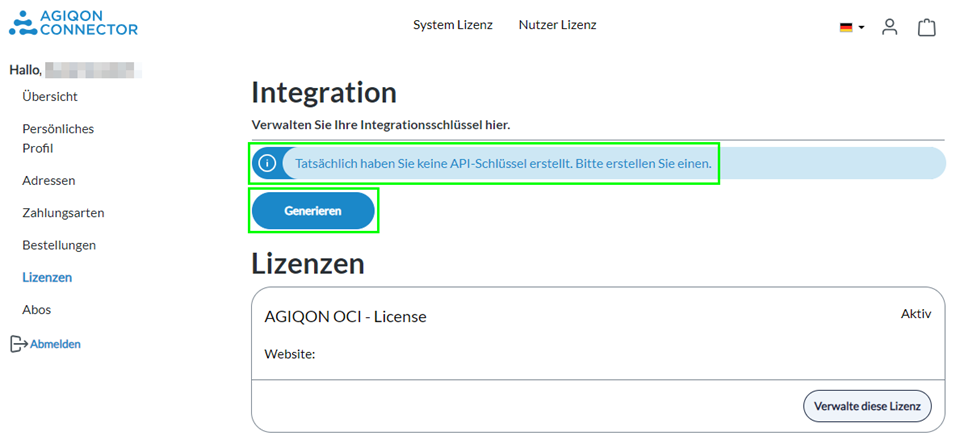This screenshot has height=444, width=960.
Task: Click the AGIQON OCI - License title
Action: click(x=345, y=317)
